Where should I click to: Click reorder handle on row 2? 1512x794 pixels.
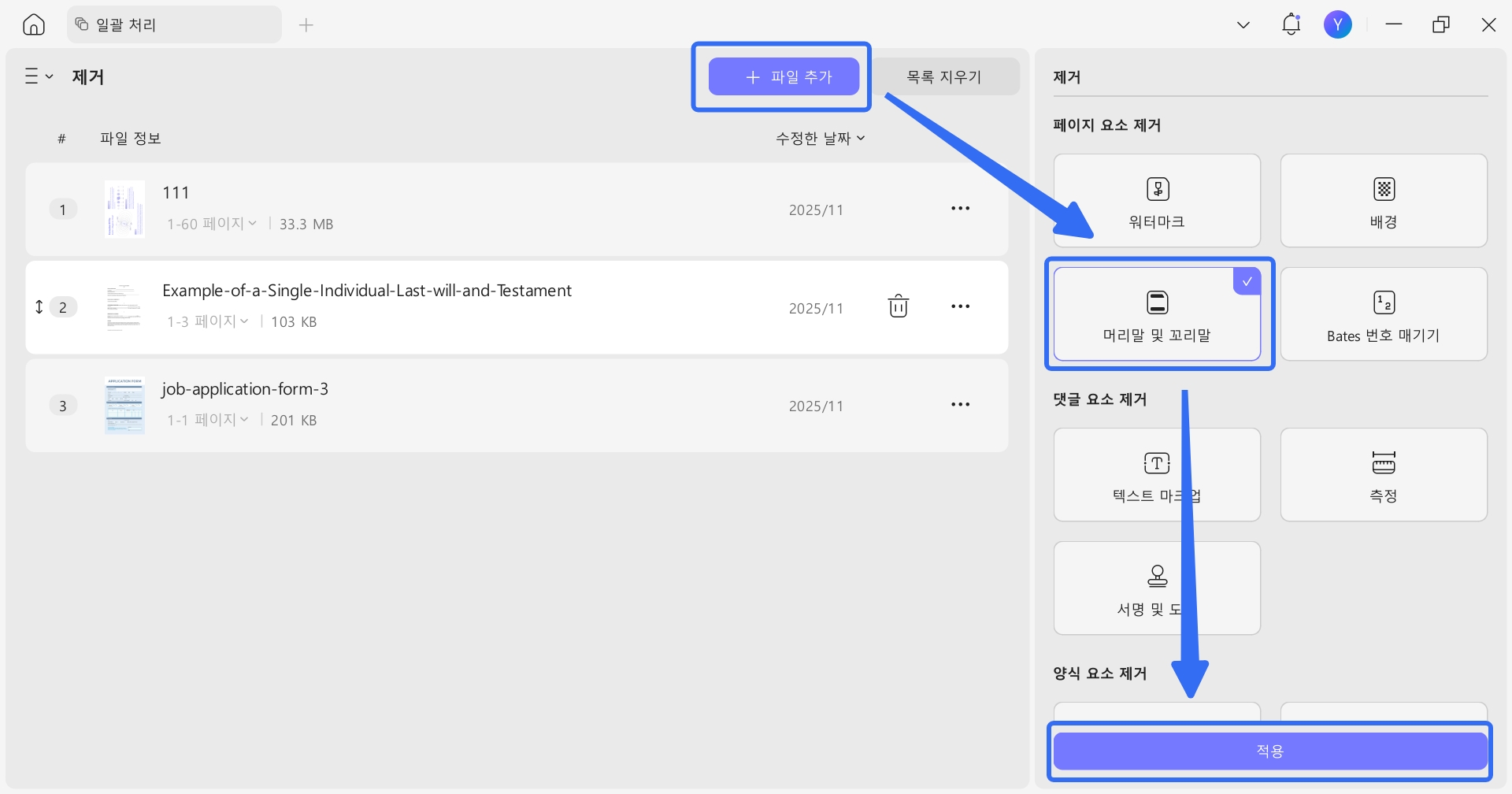(39, 307)
